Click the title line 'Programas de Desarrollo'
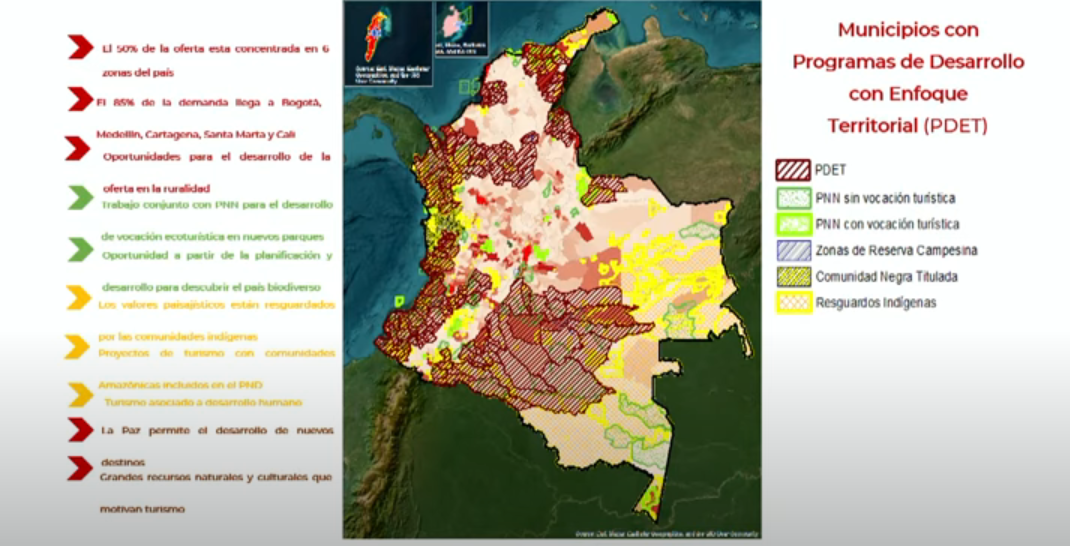The height and width of the screenshot is (546, 1070). tap(908, 61)
